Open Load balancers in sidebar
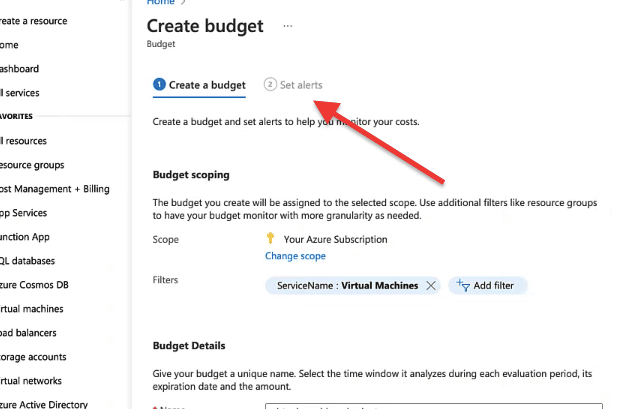This screenshot has height=409, width=623. 28,333
